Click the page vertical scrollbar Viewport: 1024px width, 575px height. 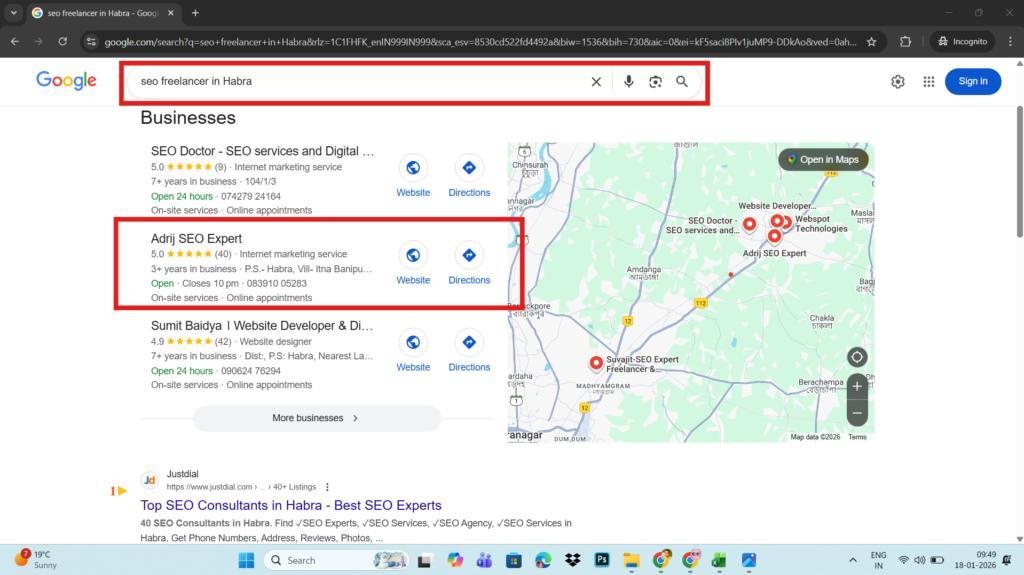[x=1019, y=172]
